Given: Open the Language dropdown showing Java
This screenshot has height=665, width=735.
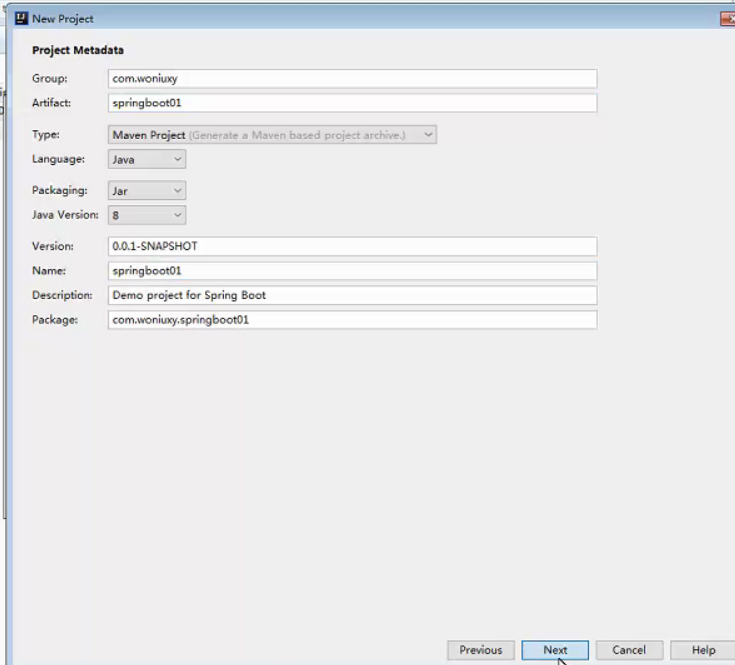Looking at the screenshot, I should [x=147, y=159].
